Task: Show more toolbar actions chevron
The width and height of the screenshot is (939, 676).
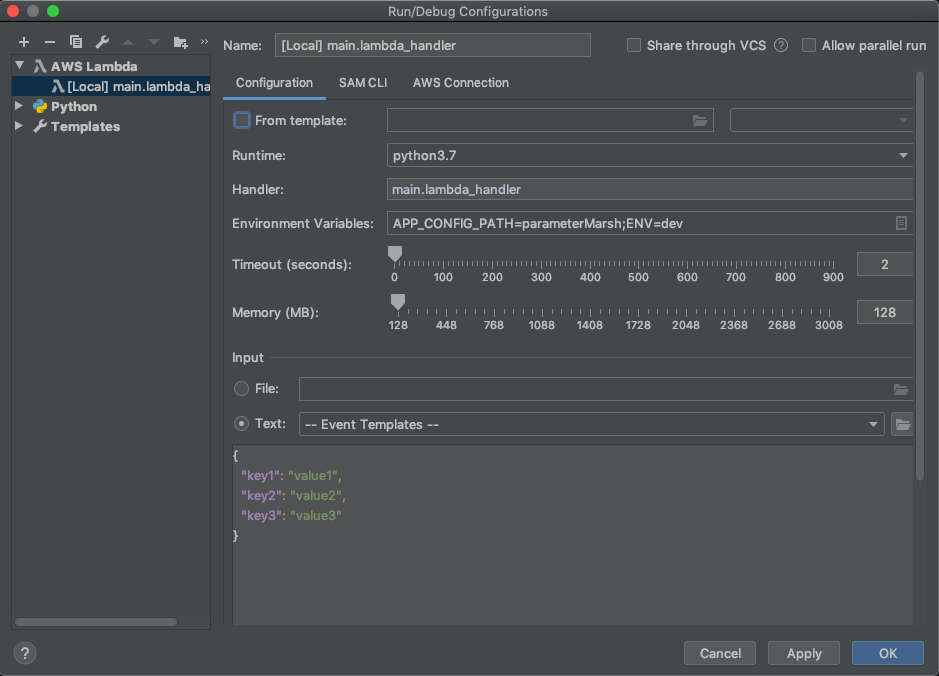Action: coord(204,41)
